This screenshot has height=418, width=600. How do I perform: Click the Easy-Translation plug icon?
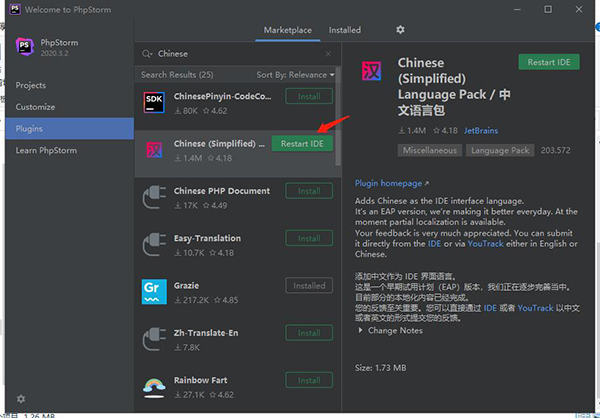154,245
